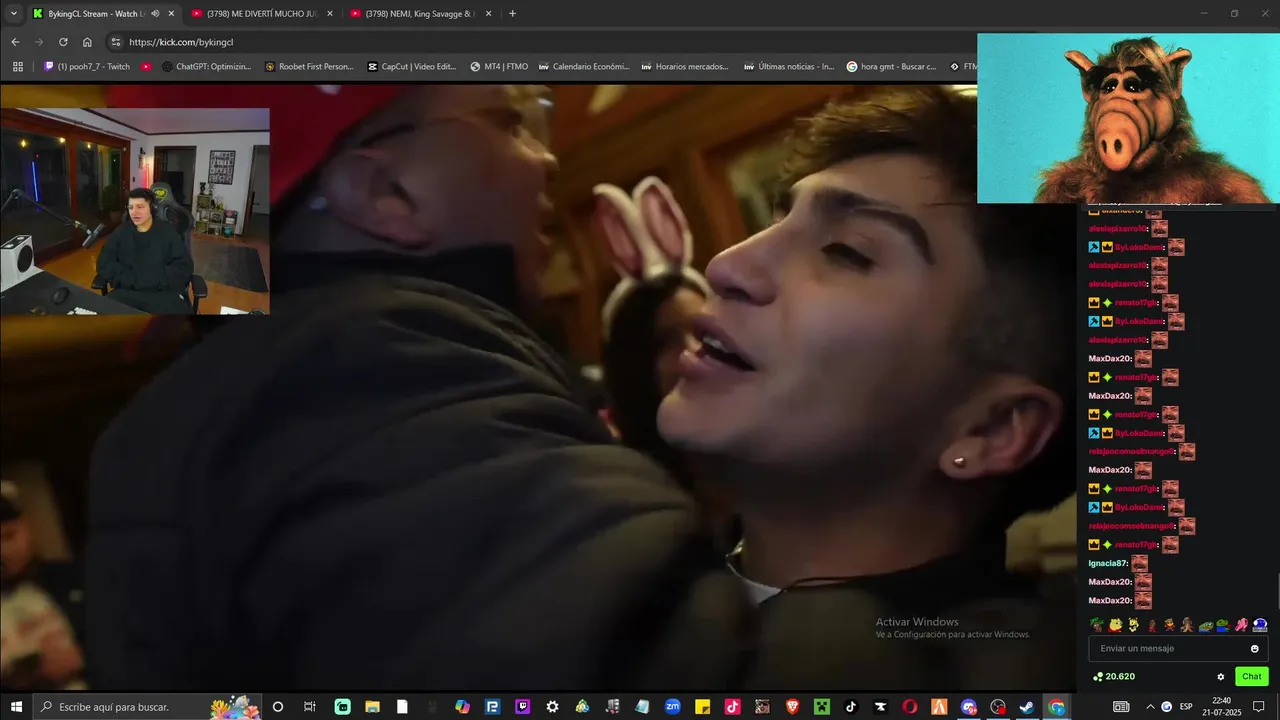View the 20.620 channel points balance

click(1114, 677)
